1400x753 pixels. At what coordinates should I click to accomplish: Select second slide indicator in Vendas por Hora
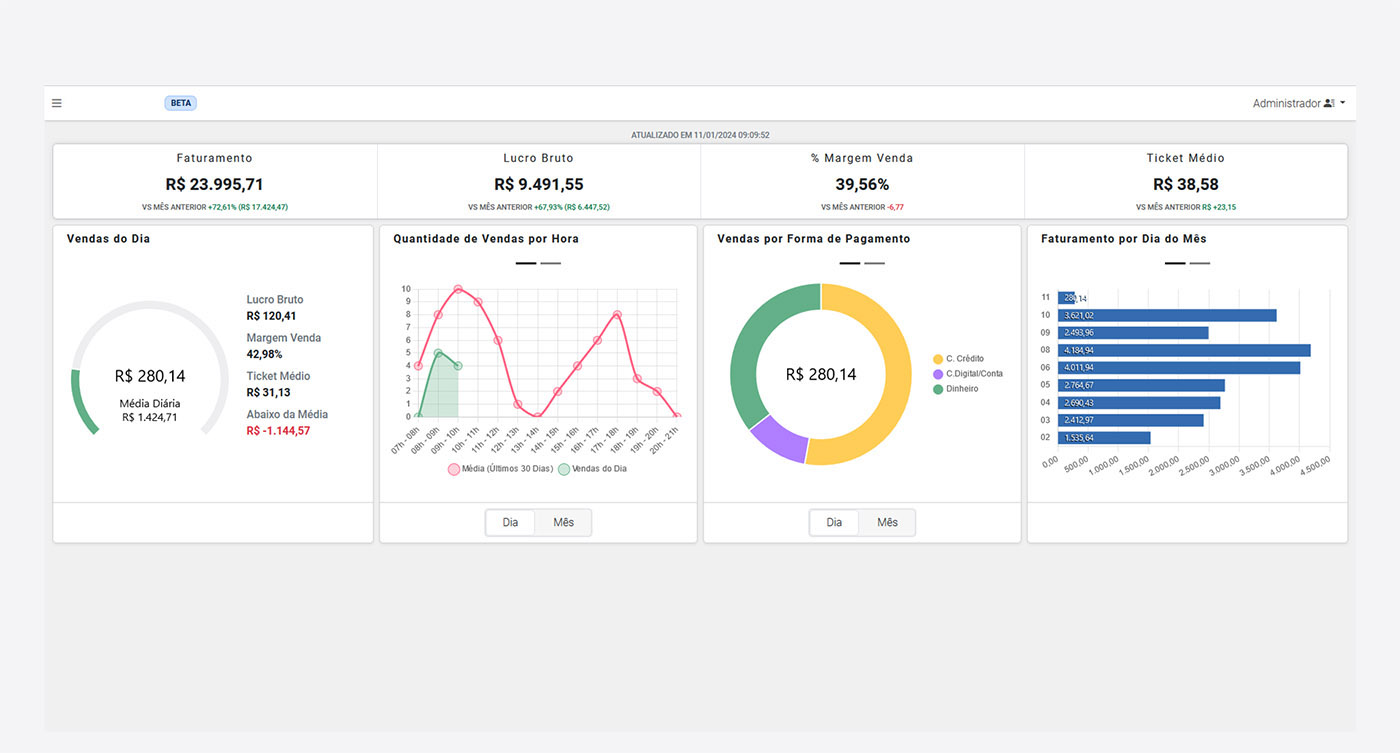click(551, 263)
